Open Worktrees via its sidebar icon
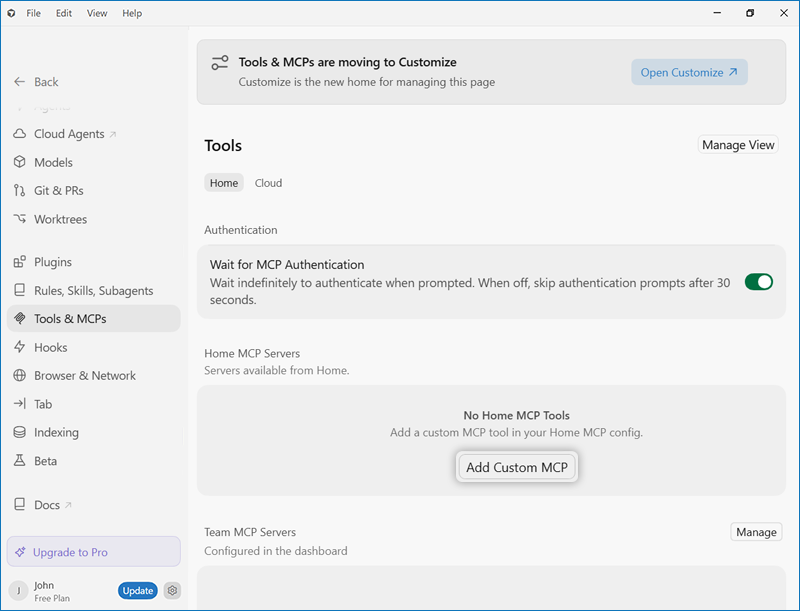Screen dimensions: 800x611 (19, 219)
